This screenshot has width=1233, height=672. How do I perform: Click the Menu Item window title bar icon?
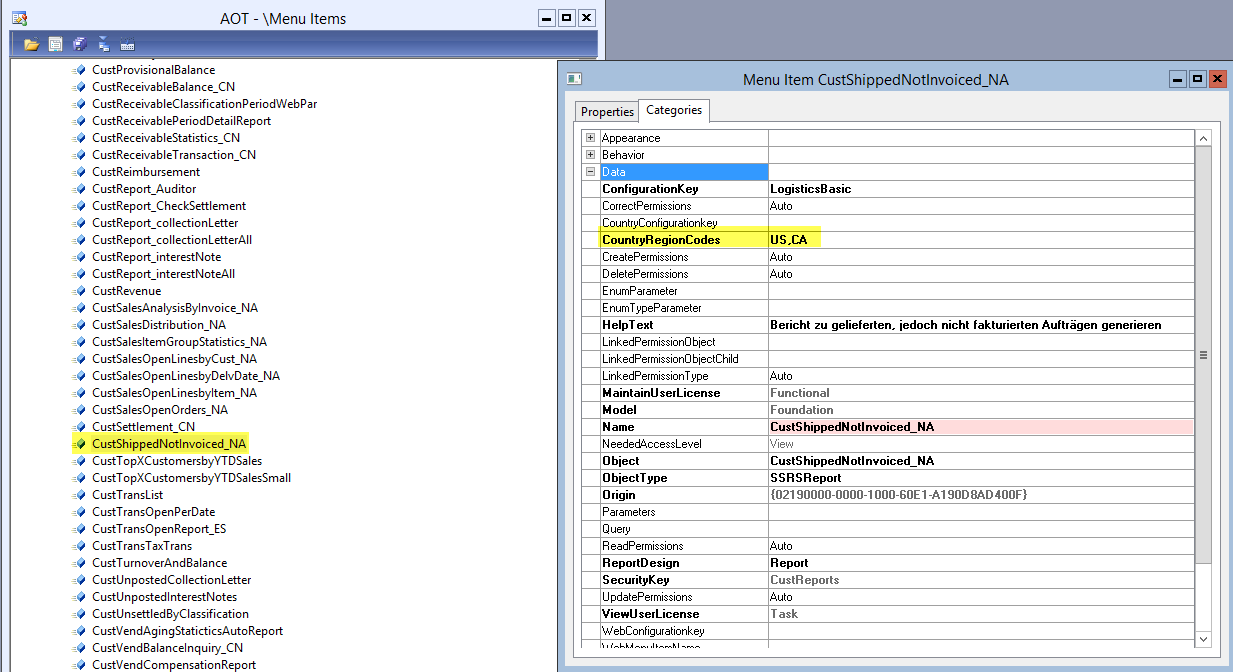(574, 79)
